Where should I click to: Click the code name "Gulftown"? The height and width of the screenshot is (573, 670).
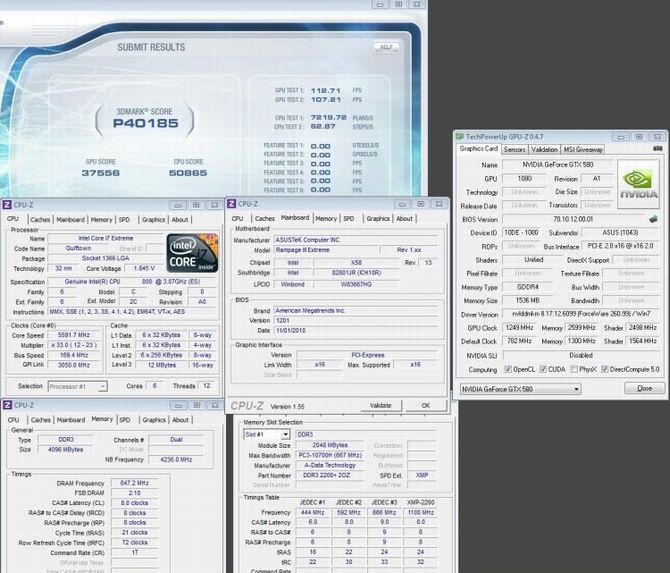(78, 248)
